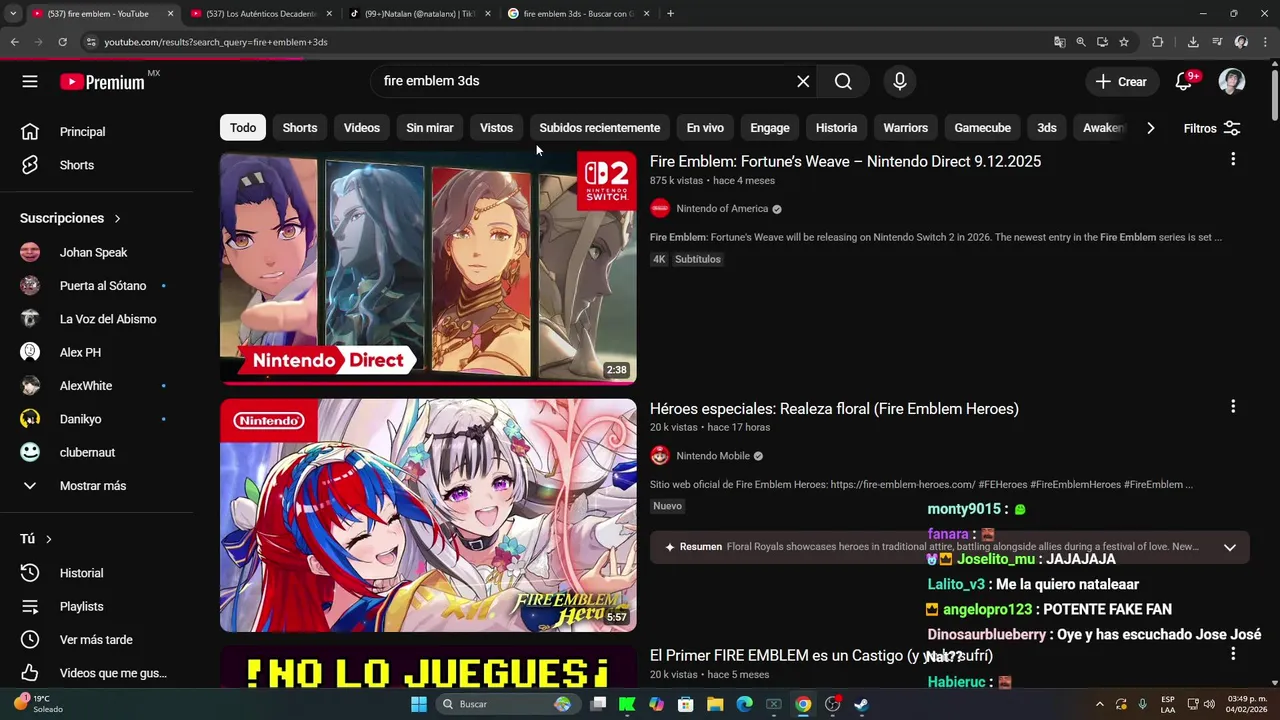This screenshot has height=720, width=1280.
Task: Open browser downloads icon
Action: [x=1193, y=42]
